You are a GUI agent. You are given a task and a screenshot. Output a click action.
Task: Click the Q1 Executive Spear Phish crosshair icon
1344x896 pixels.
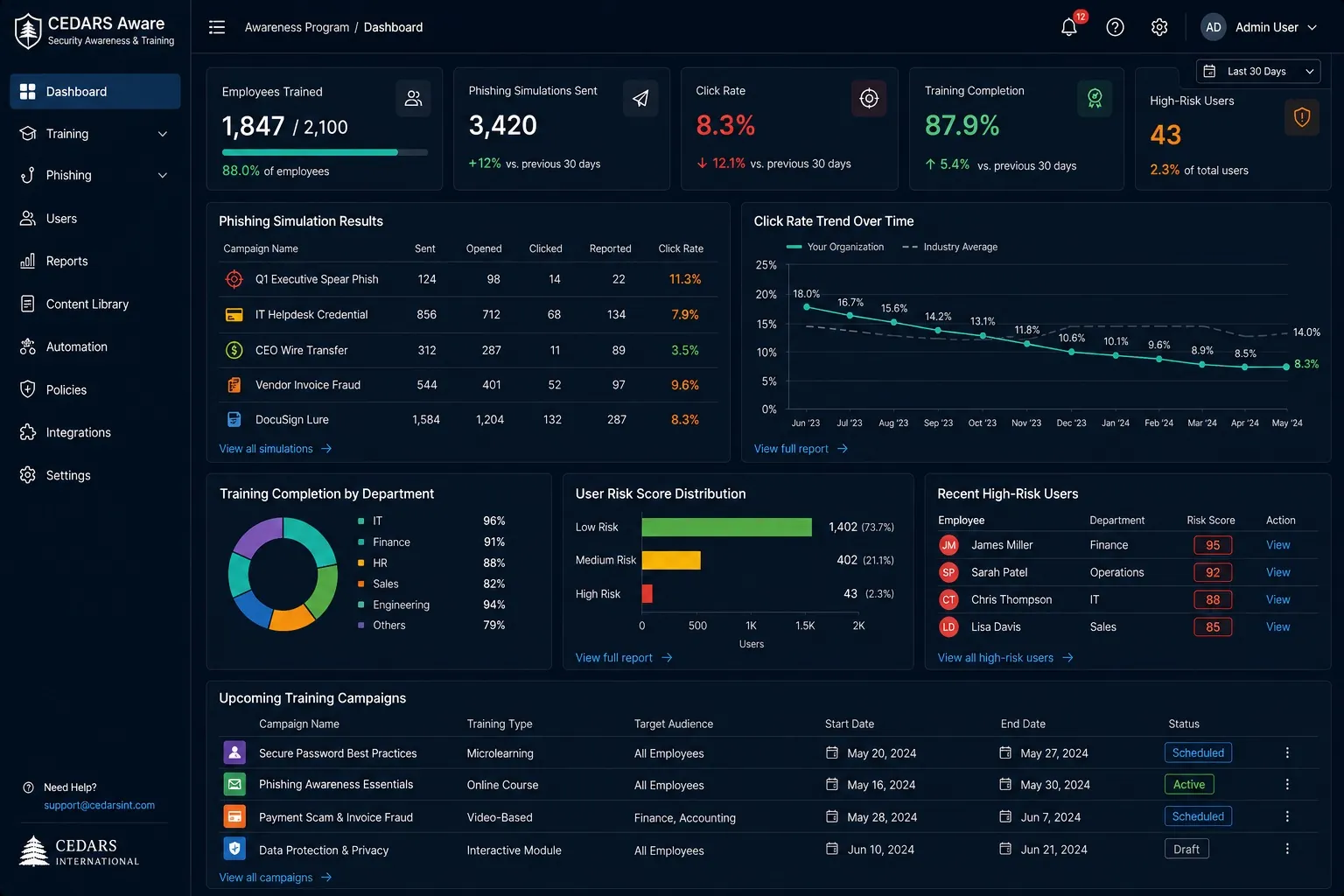pos(234,279)
